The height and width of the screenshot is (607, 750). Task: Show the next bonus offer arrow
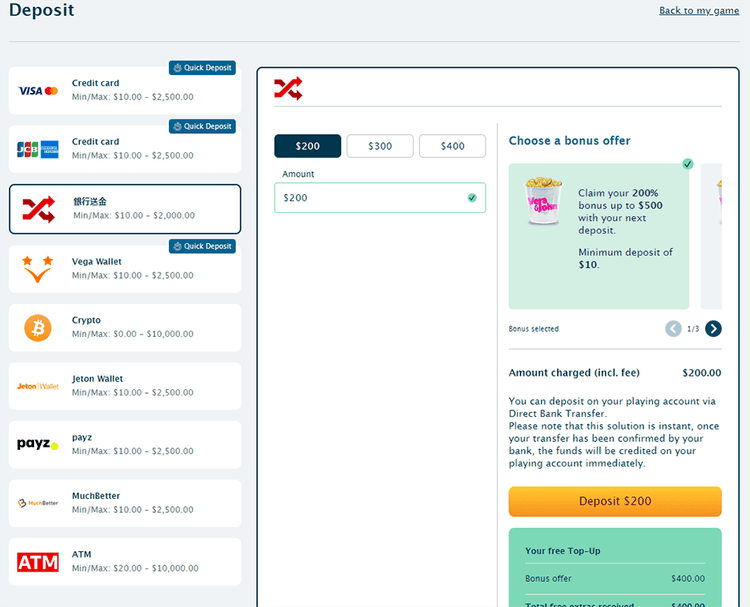pyautogui.click(x=713, y=329)
